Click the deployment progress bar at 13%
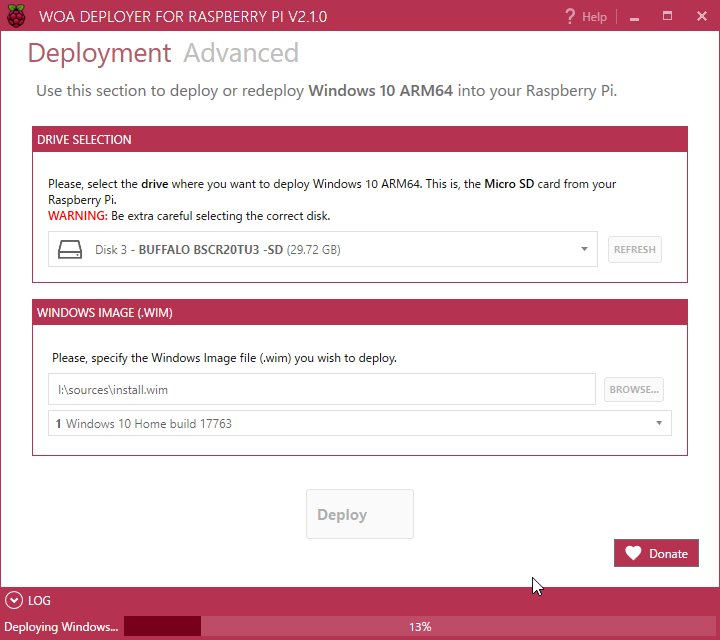This screenshot has width=720, height=640. tap(419, 627)
